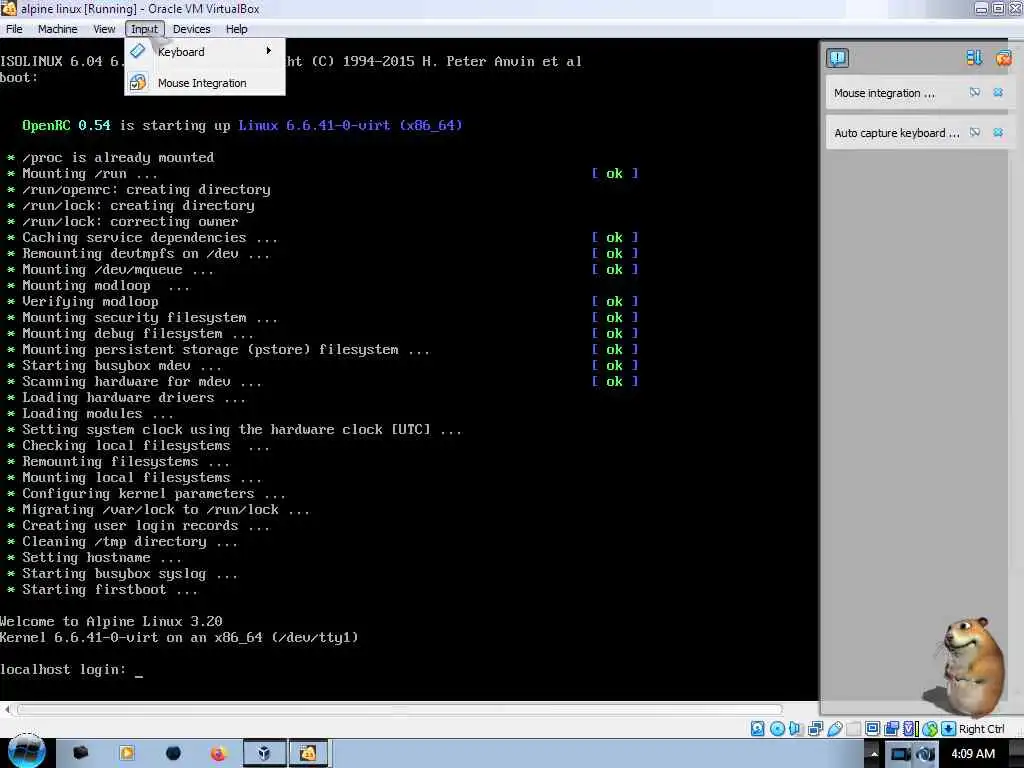1024x768 pixels.
Task: Click the Auto capture keyboard notification text
Action: point(897,133)
